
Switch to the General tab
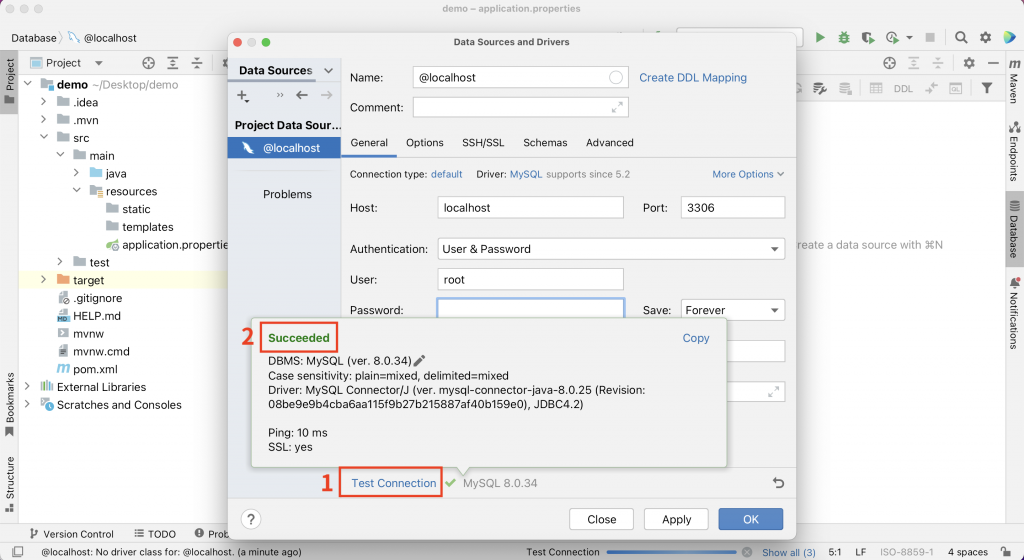369,143
